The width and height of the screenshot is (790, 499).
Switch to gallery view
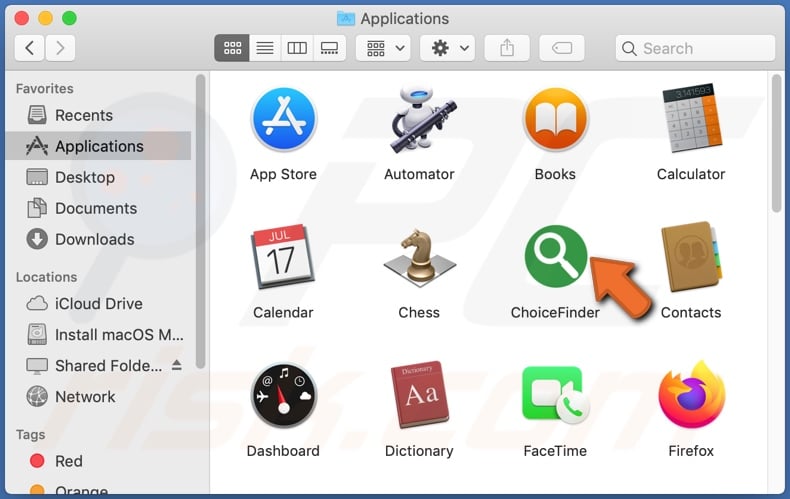(x=330, y=48)
